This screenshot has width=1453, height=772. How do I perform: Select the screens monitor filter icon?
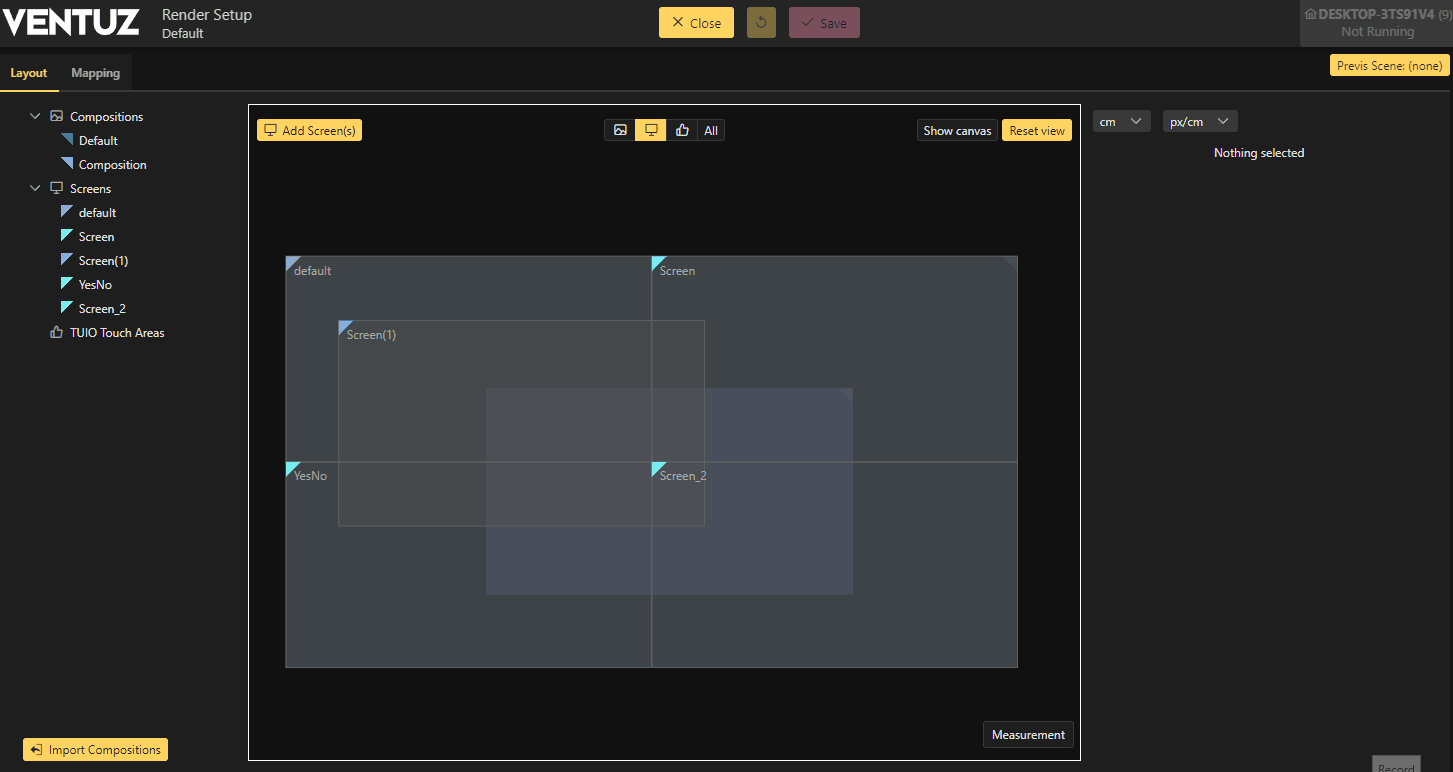[651, 130]
